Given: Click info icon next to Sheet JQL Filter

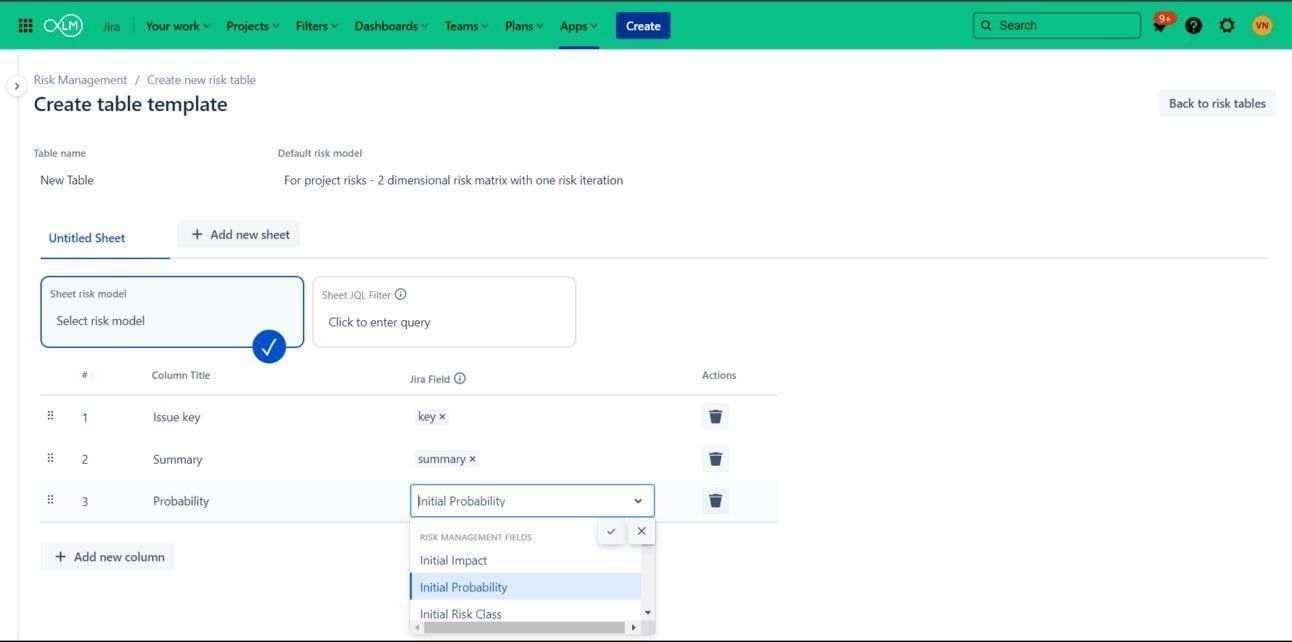Looking at the screenshot, I should point(401,295).
